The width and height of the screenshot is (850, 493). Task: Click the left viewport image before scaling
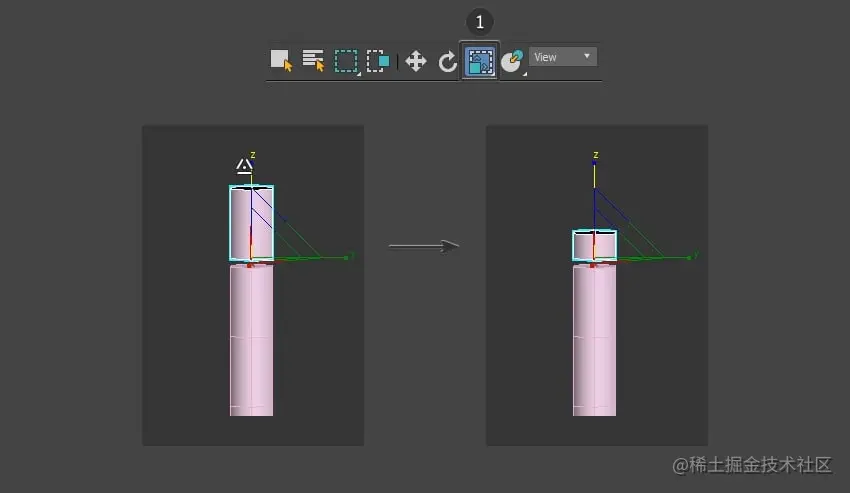(x=253, y=285)
